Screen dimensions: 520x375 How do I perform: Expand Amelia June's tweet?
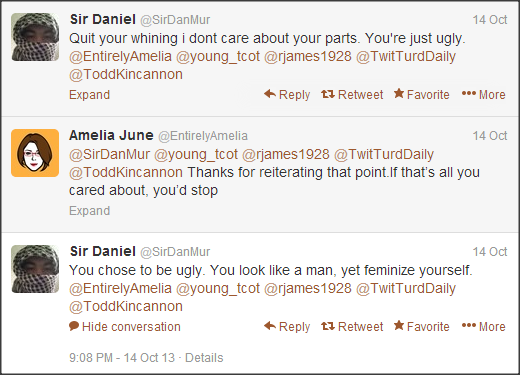(x=89, y=211)
